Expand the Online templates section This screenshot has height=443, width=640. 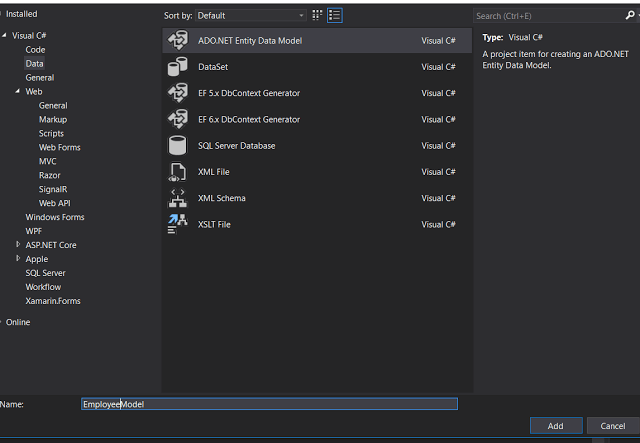3,322
